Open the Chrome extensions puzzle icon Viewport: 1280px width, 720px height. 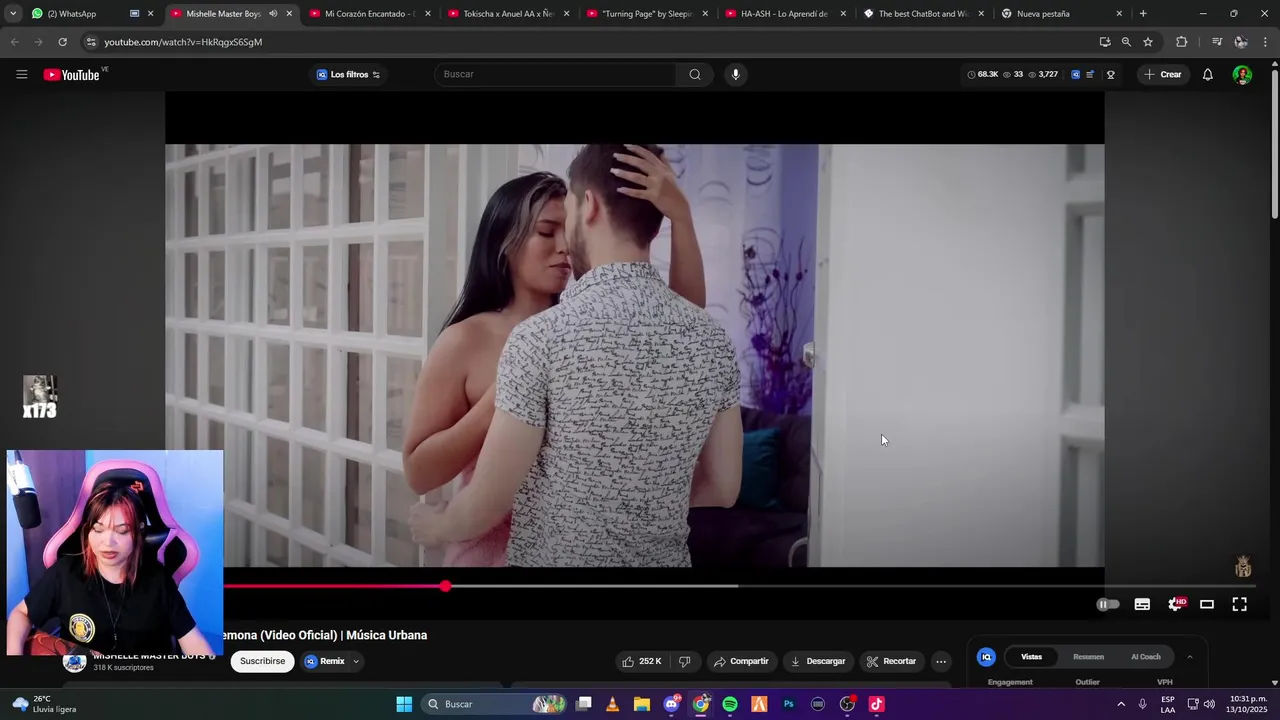point(1181,42)
